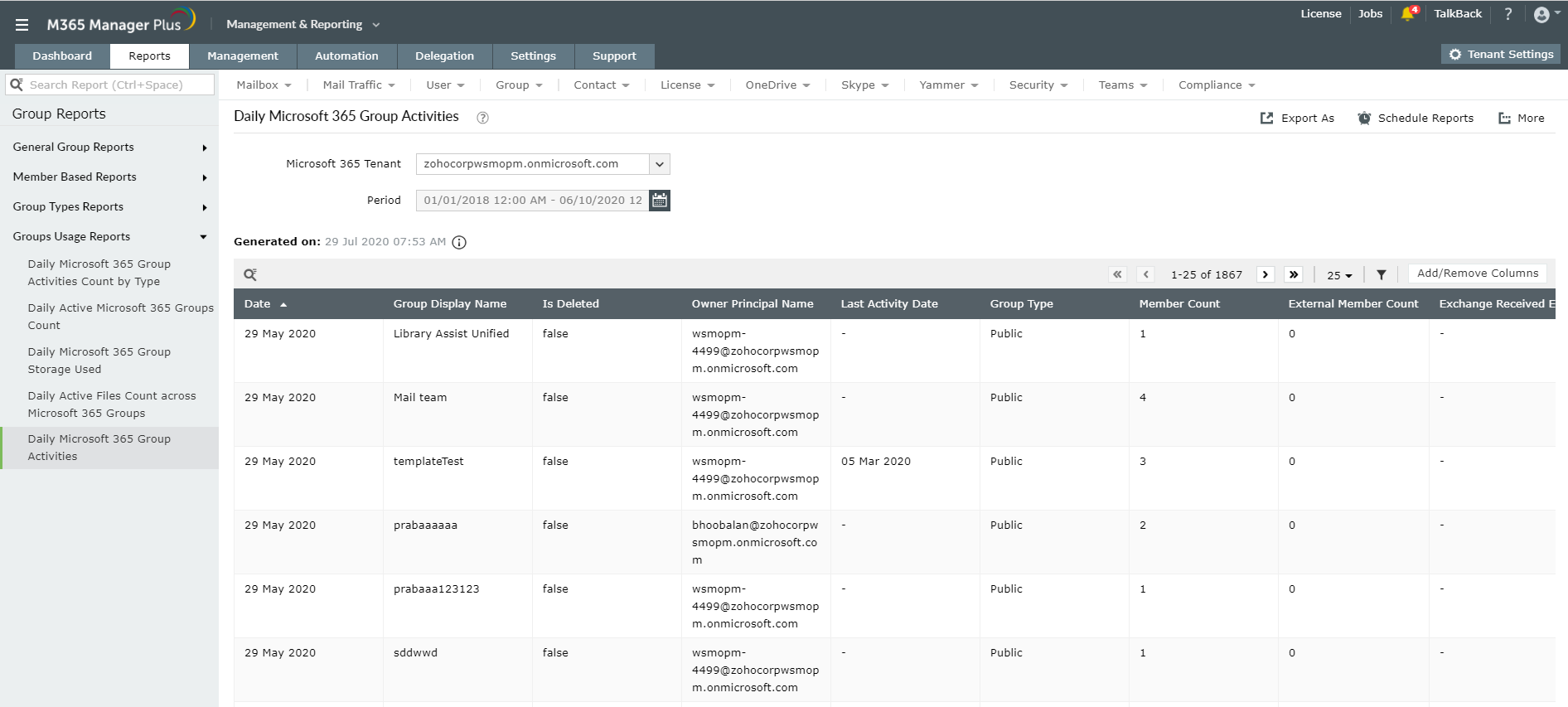This screenshot has height=707, width=1568.
Task: Click Schedule Reports
Action: coord(1416,119)
